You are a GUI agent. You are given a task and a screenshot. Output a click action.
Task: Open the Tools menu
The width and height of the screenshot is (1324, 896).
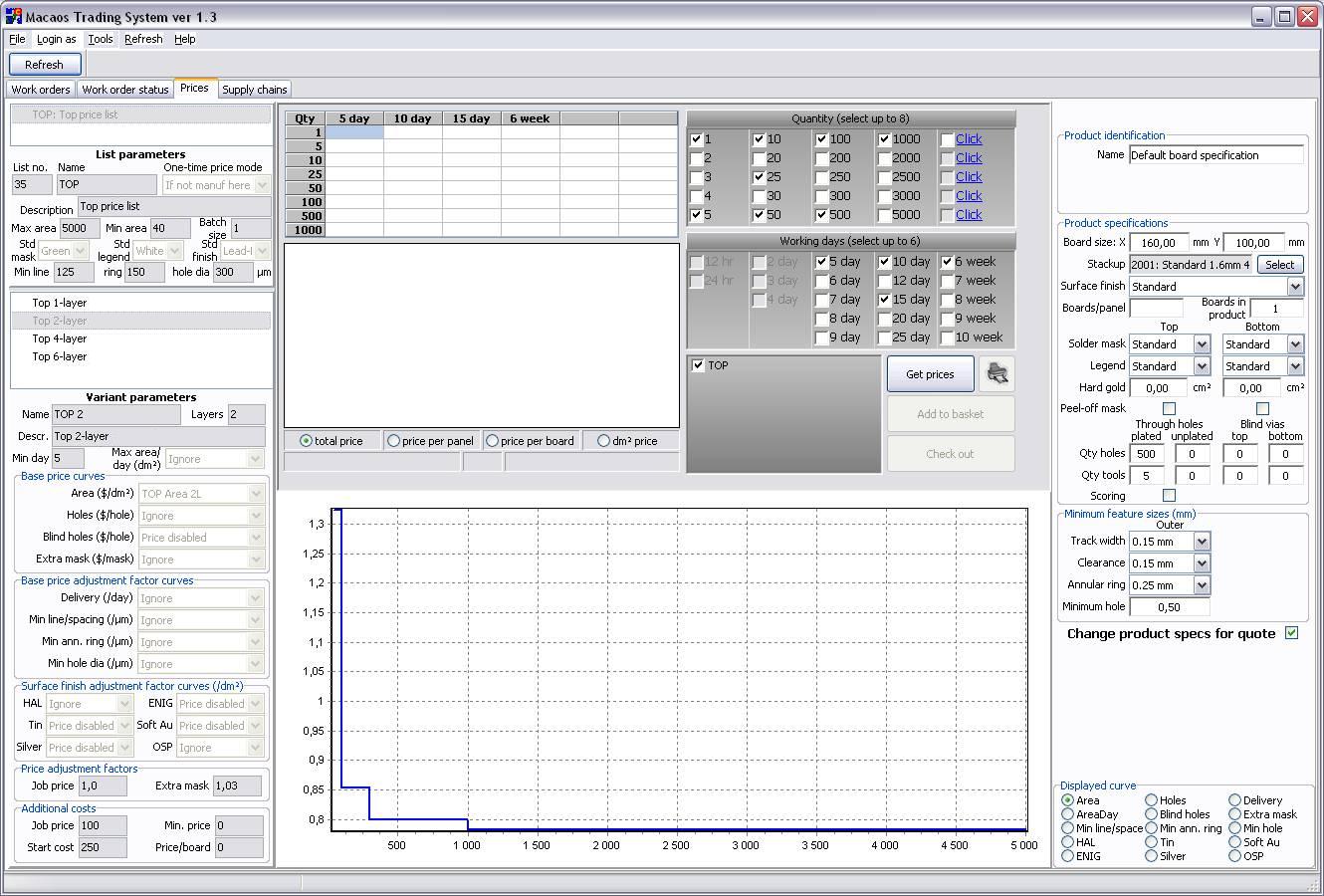point(101,39)
